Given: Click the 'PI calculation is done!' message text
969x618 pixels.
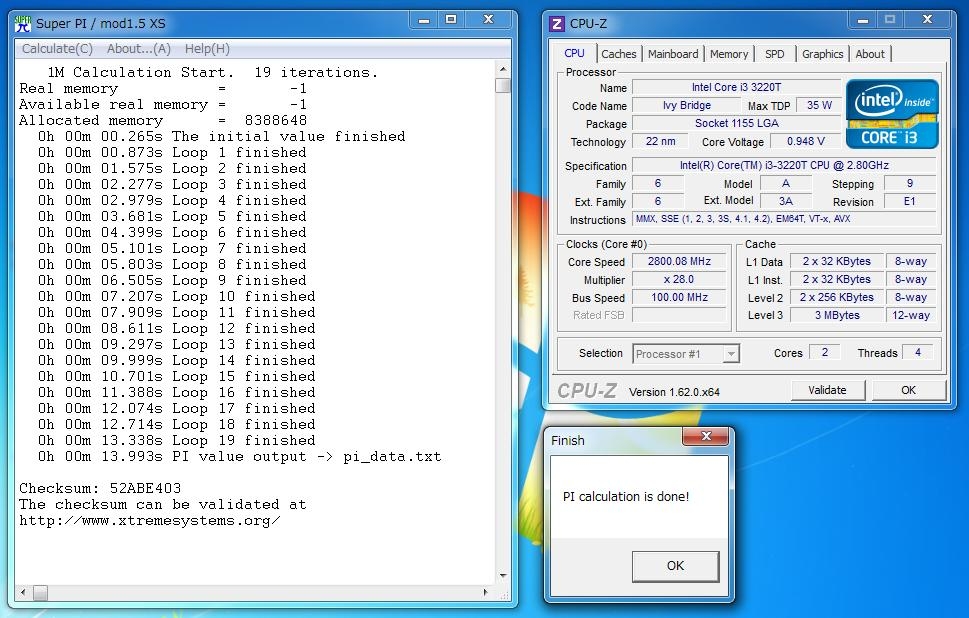Looking at the screenshot, I should (625, 497).
